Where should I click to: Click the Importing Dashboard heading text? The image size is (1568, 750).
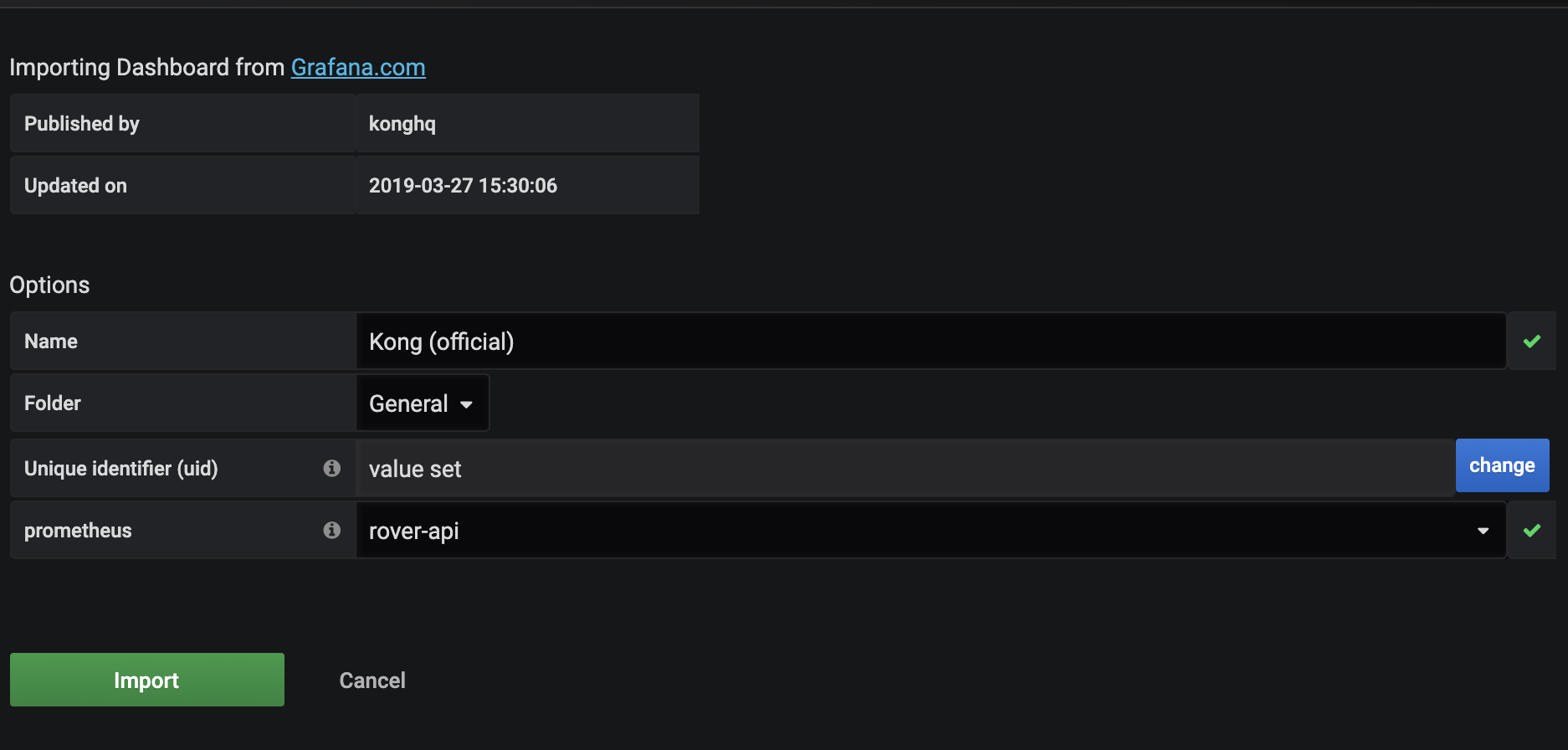pos(147,67)
